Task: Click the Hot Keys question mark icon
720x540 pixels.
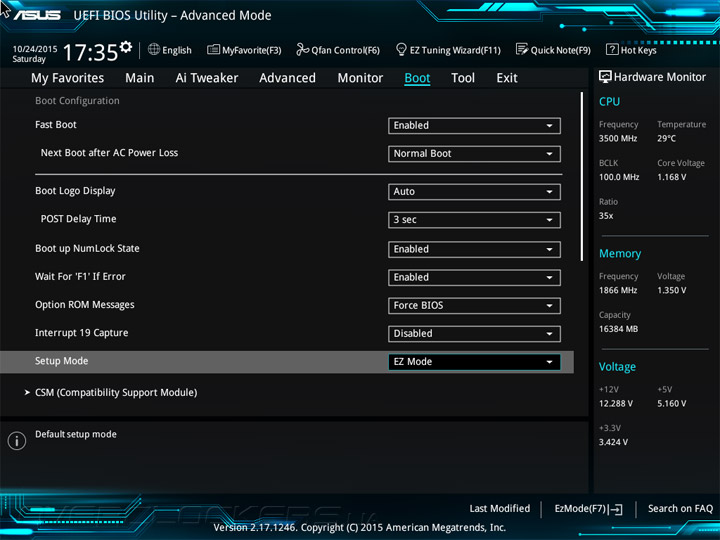Action: (612, 49)
